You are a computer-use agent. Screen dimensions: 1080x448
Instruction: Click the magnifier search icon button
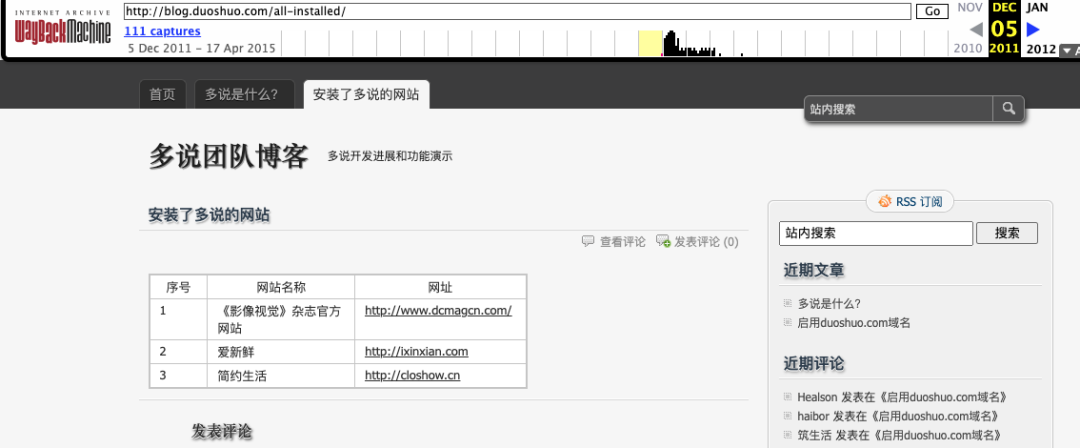1008,108
